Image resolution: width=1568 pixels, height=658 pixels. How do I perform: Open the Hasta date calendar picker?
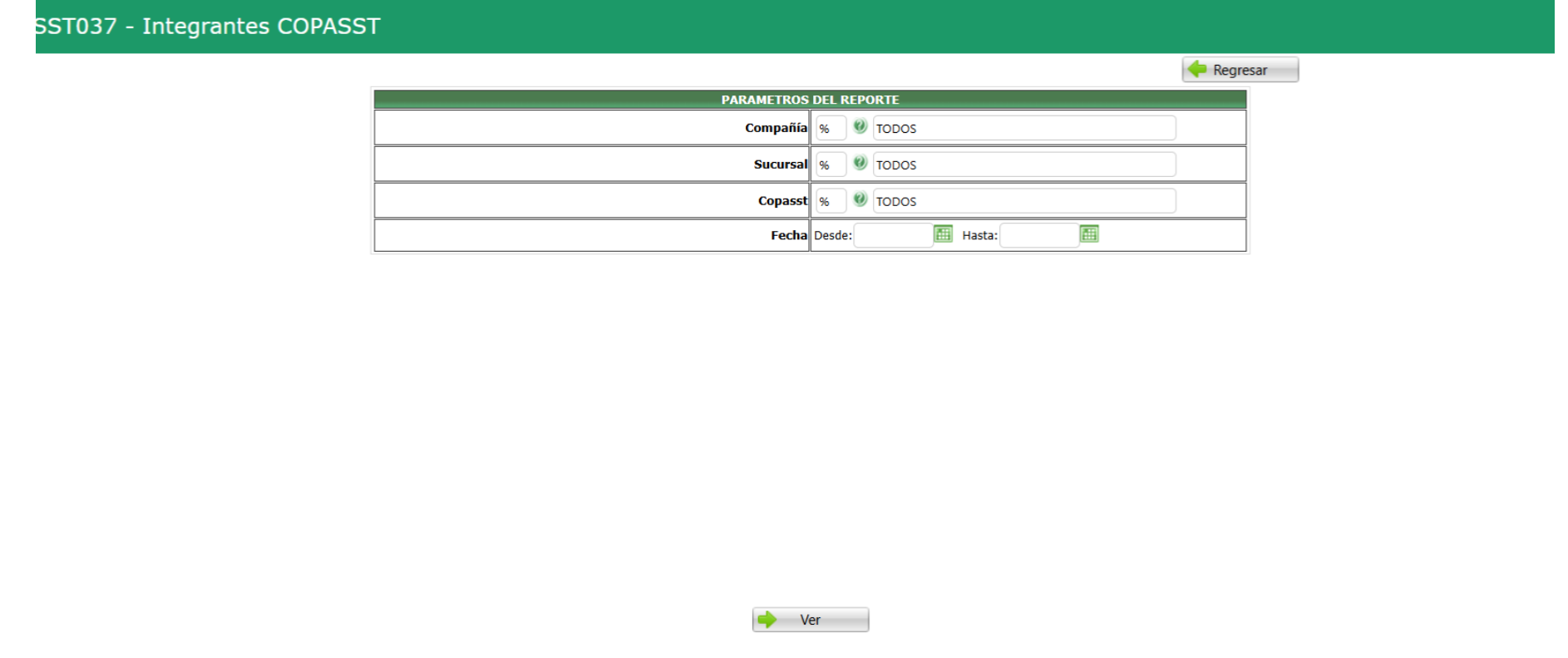pyautogui.click(x=1089, y=234)
